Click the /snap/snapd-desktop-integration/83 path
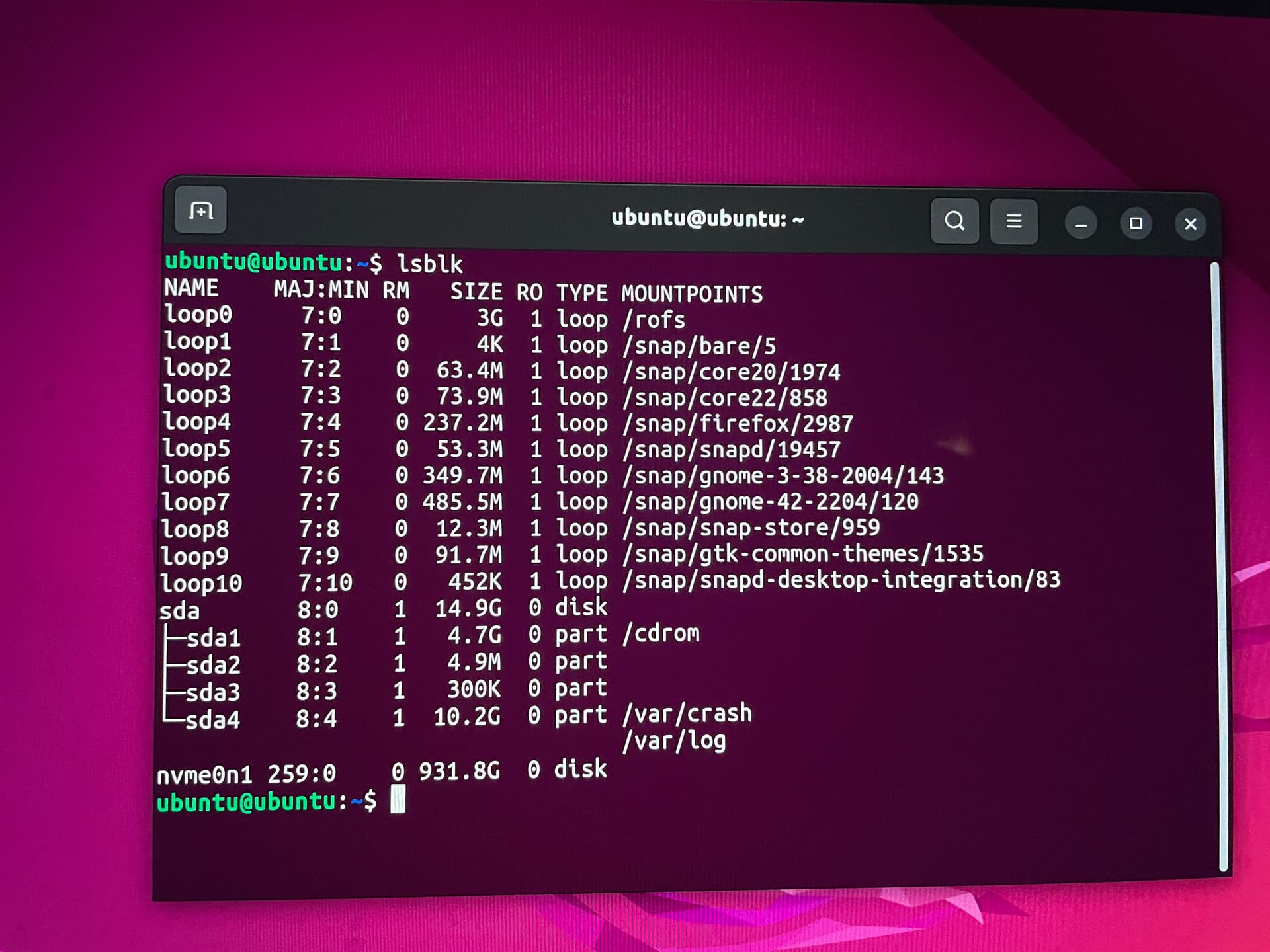This screenshot has height=952, width=1270. [841, 580]
